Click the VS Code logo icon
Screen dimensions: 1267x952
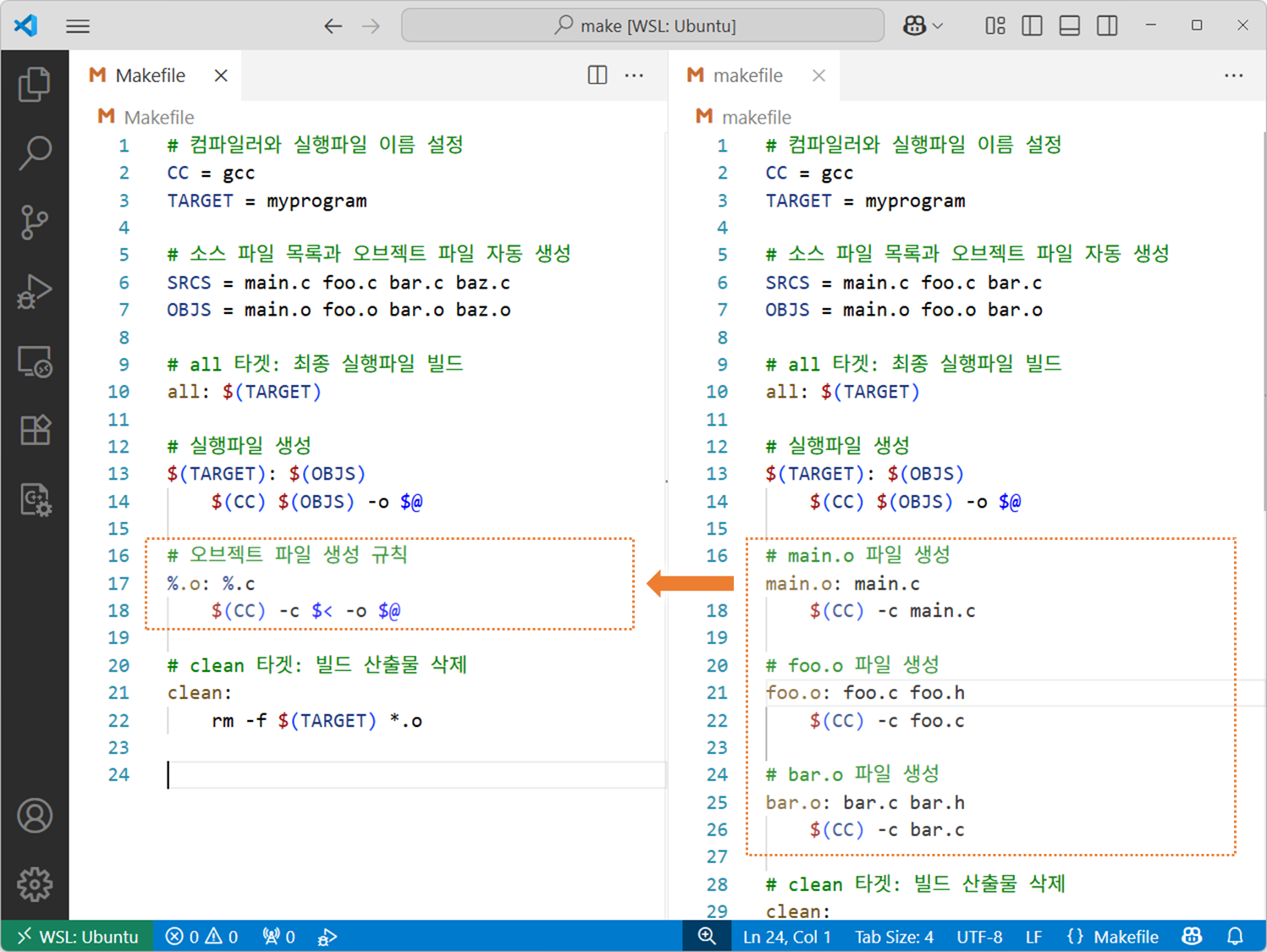(25, 25)
